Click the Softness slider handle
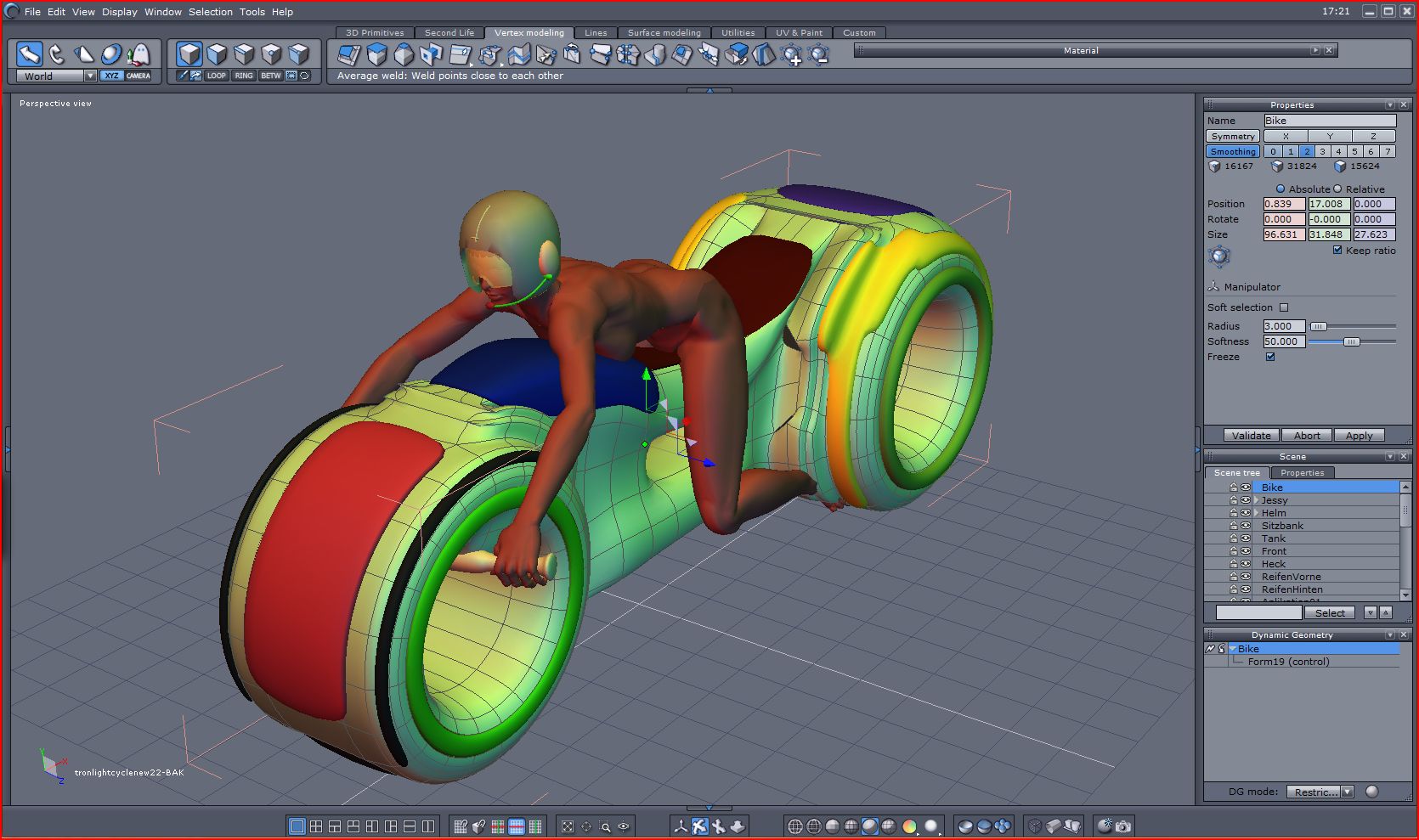The image size is (1419, 840). (1351, 341)
